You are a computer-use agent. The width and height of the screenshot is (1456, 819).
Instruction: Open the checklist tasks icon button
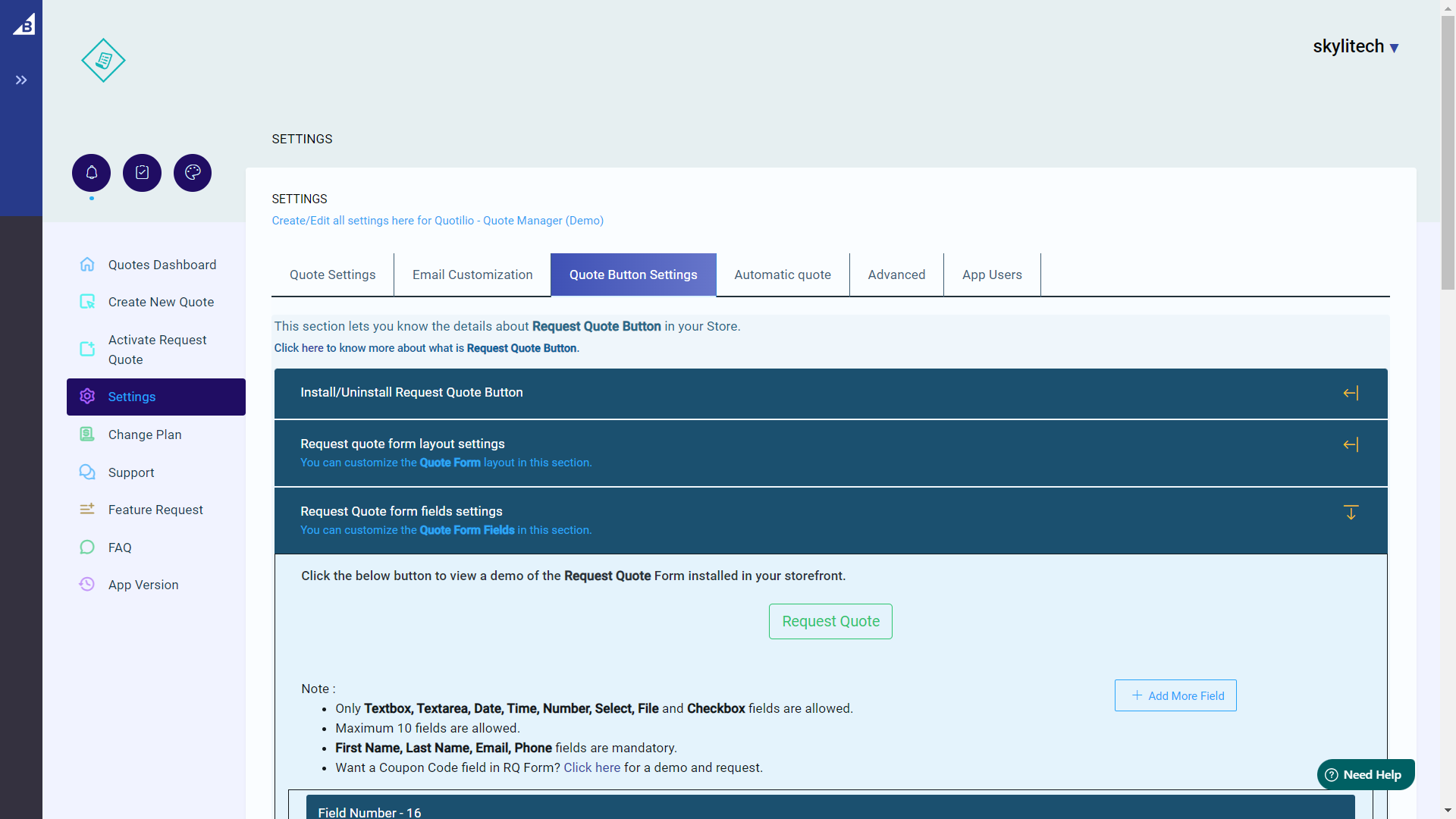point(142,173)
